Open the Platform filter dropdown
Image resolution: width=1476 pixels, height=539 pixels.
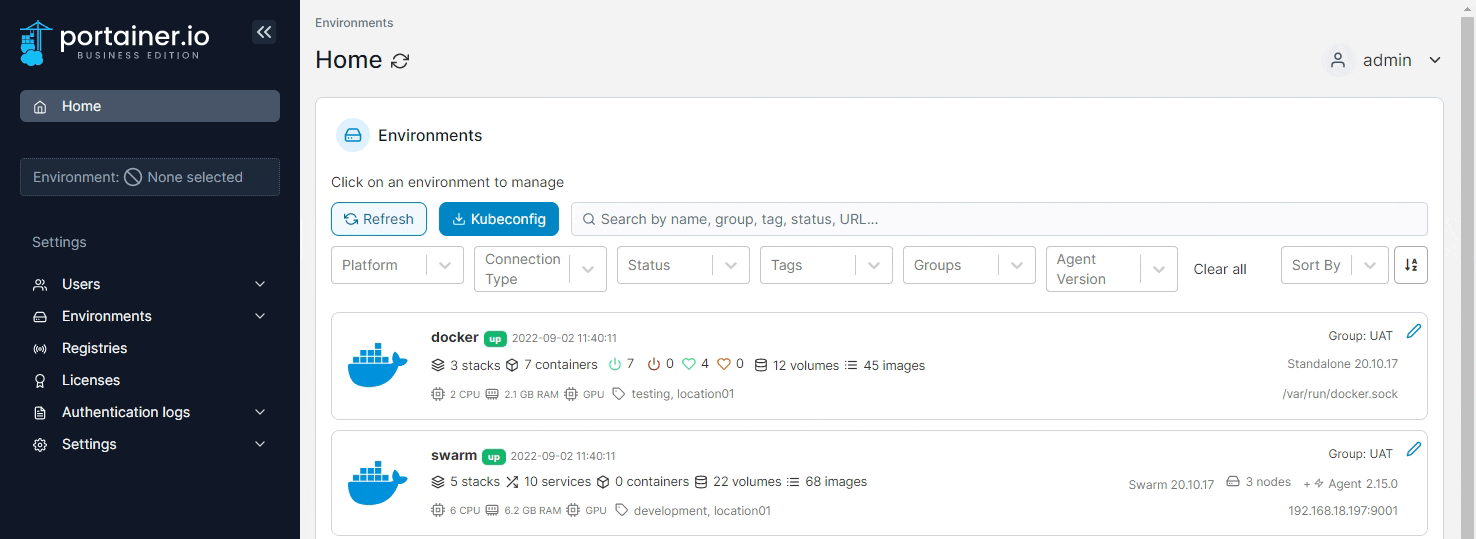tap(397, 265)
